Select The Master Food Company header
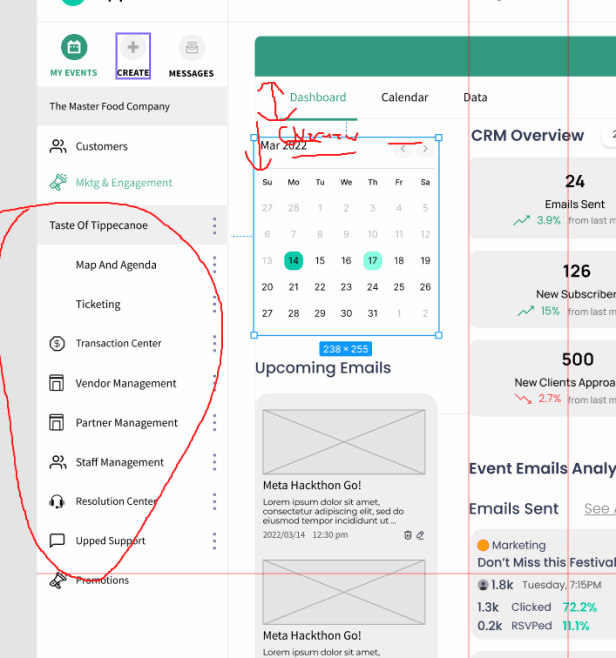The image size is (616, 658). pos(132,106)
